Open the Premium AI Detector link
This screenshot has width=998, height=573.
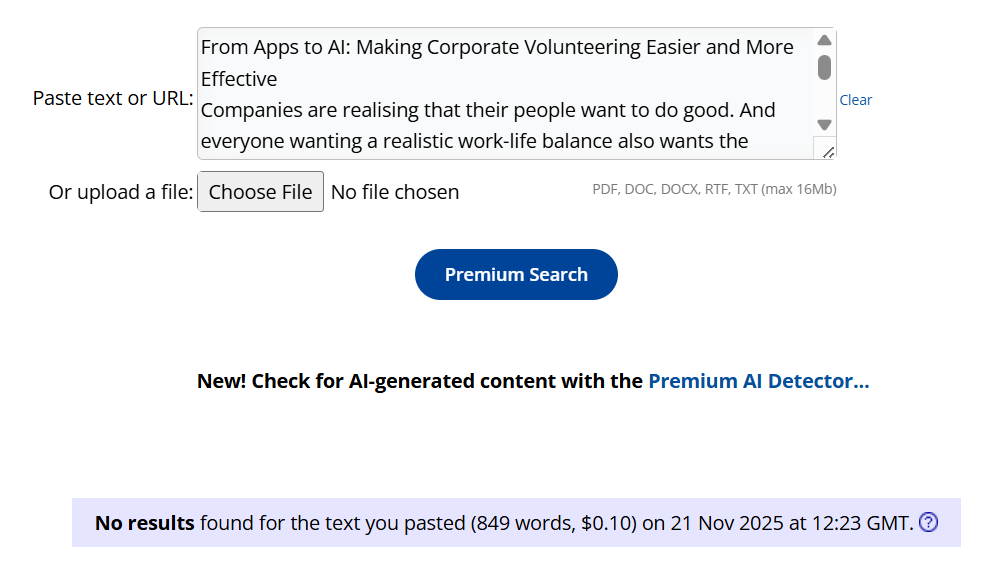[x=758, y=381]
